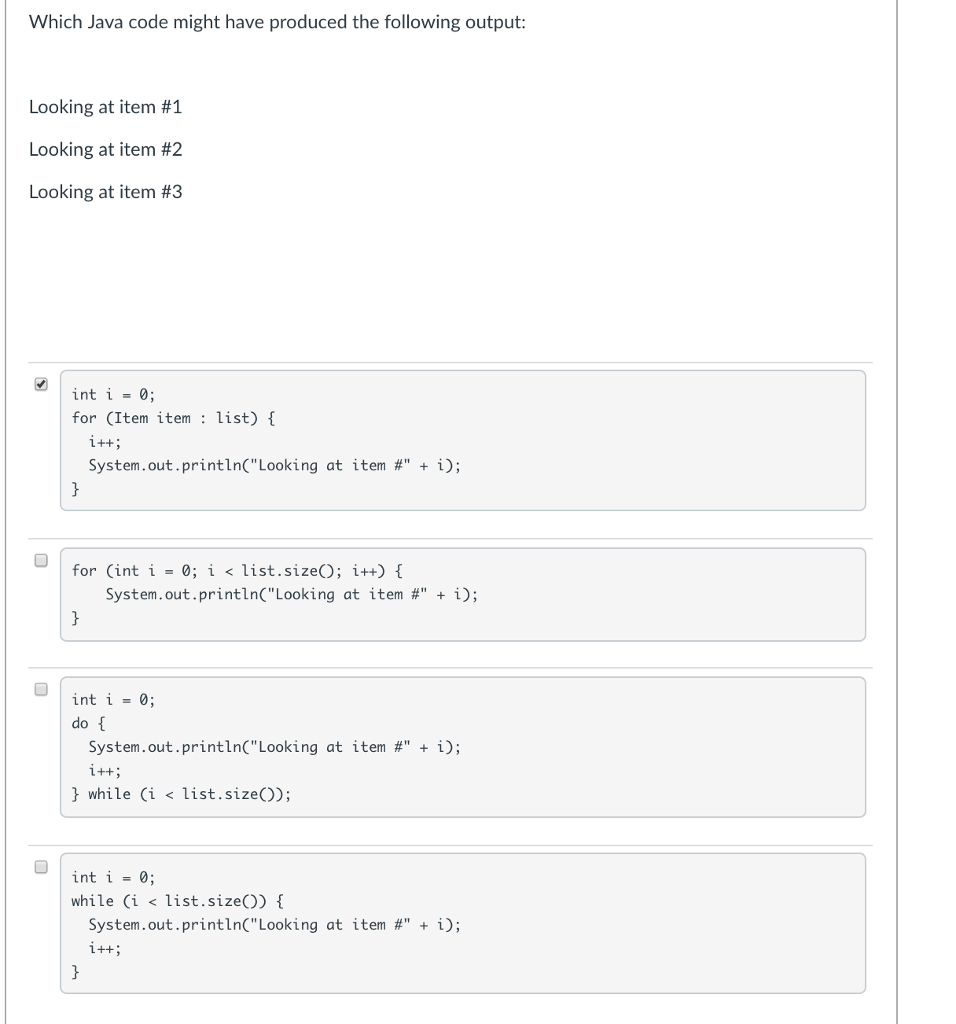Click the 'while (i < list.size())' line in fourth option
Viewport: 956px width, 1024px height.
tap(175, 900)
